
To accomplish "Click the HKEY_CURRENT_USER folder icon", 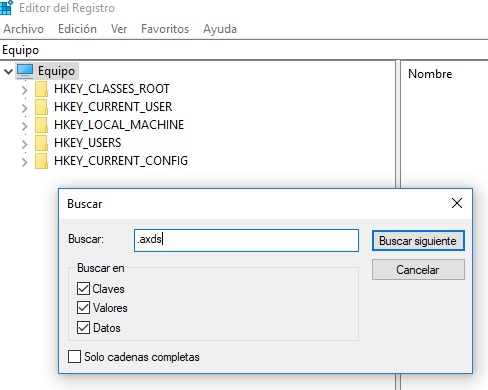I will pyautogui.click(x=41, y=107).
